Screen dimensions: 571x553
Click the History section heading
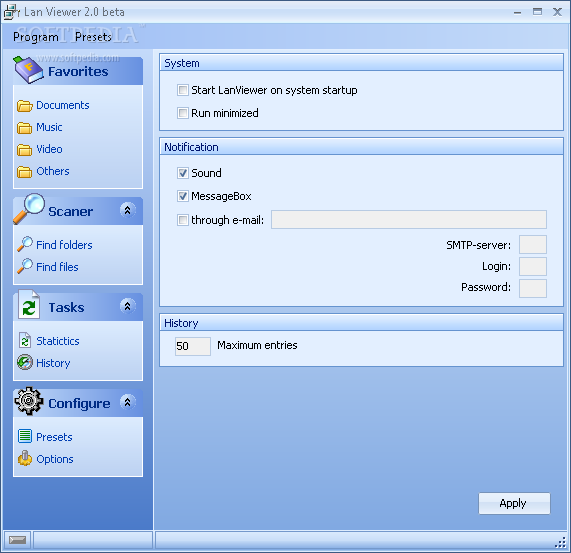pos(181,323)
